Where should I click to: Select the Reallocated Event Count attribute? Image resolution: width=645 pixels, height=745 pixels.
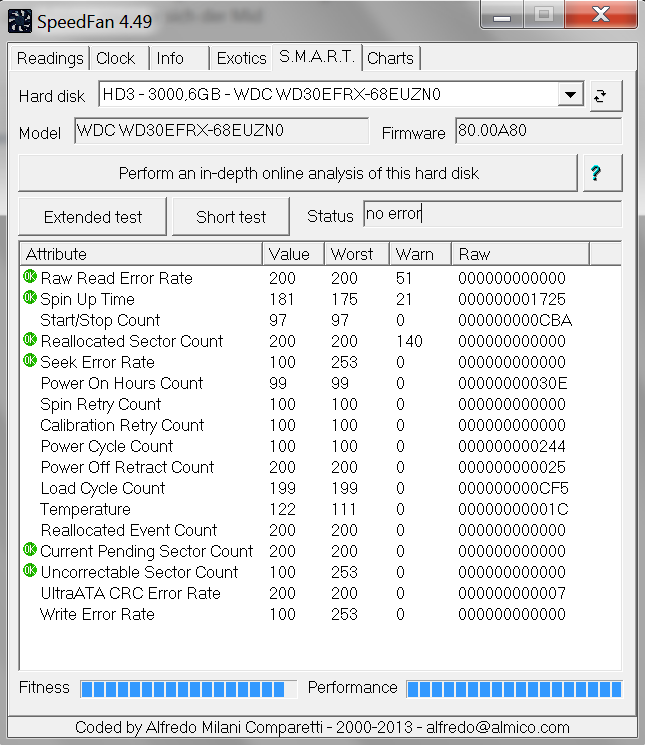click(129, 530)
